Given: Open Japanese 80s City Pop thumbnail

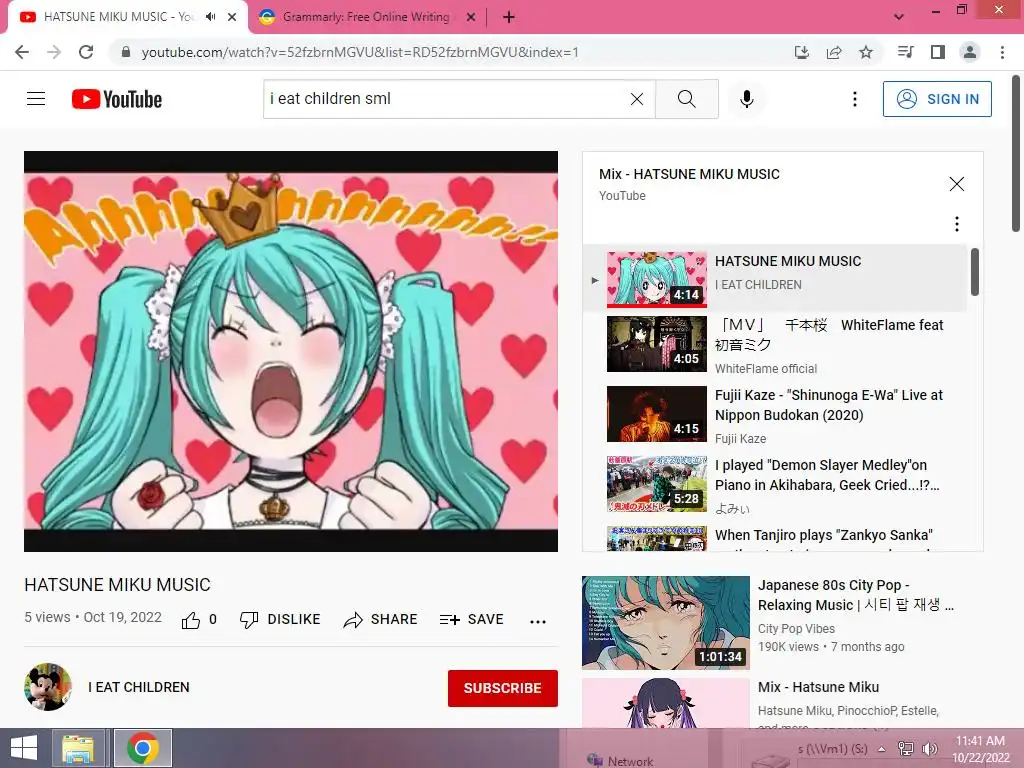Looking at the screenshot, I should [665, 623].
